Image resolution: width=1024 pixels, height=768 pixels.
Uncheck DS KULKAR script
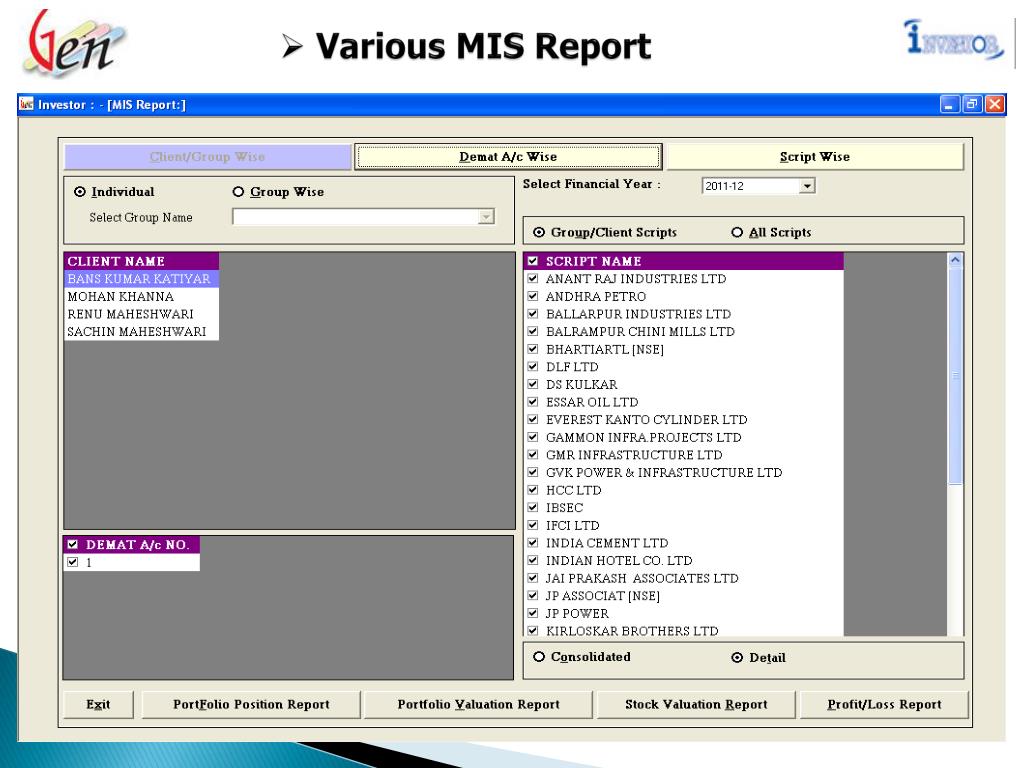(533, 385)
